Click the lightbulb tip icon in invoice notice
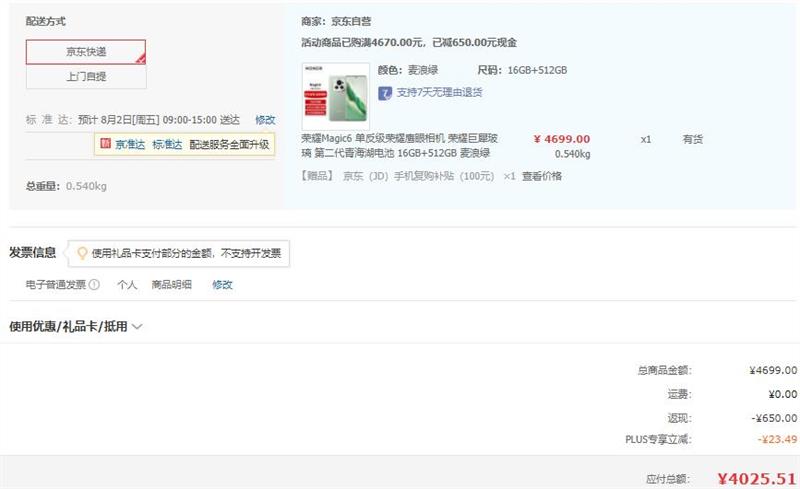This screenshot has width=800, height=489. pos(82,253)
